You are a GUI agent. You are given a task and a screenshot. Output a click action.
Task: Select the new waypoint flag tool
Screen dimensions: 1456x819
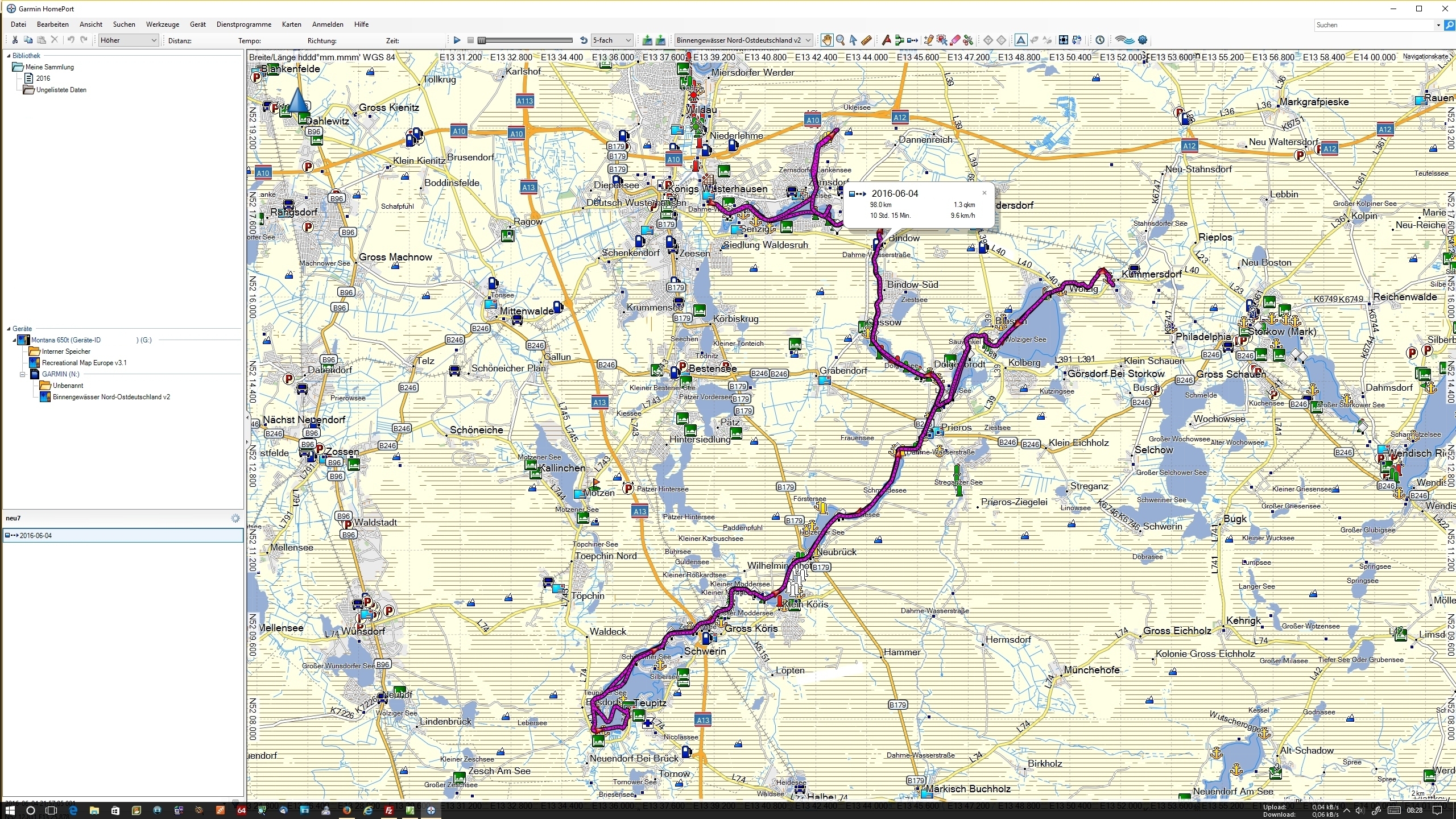[x=886, y=40]
